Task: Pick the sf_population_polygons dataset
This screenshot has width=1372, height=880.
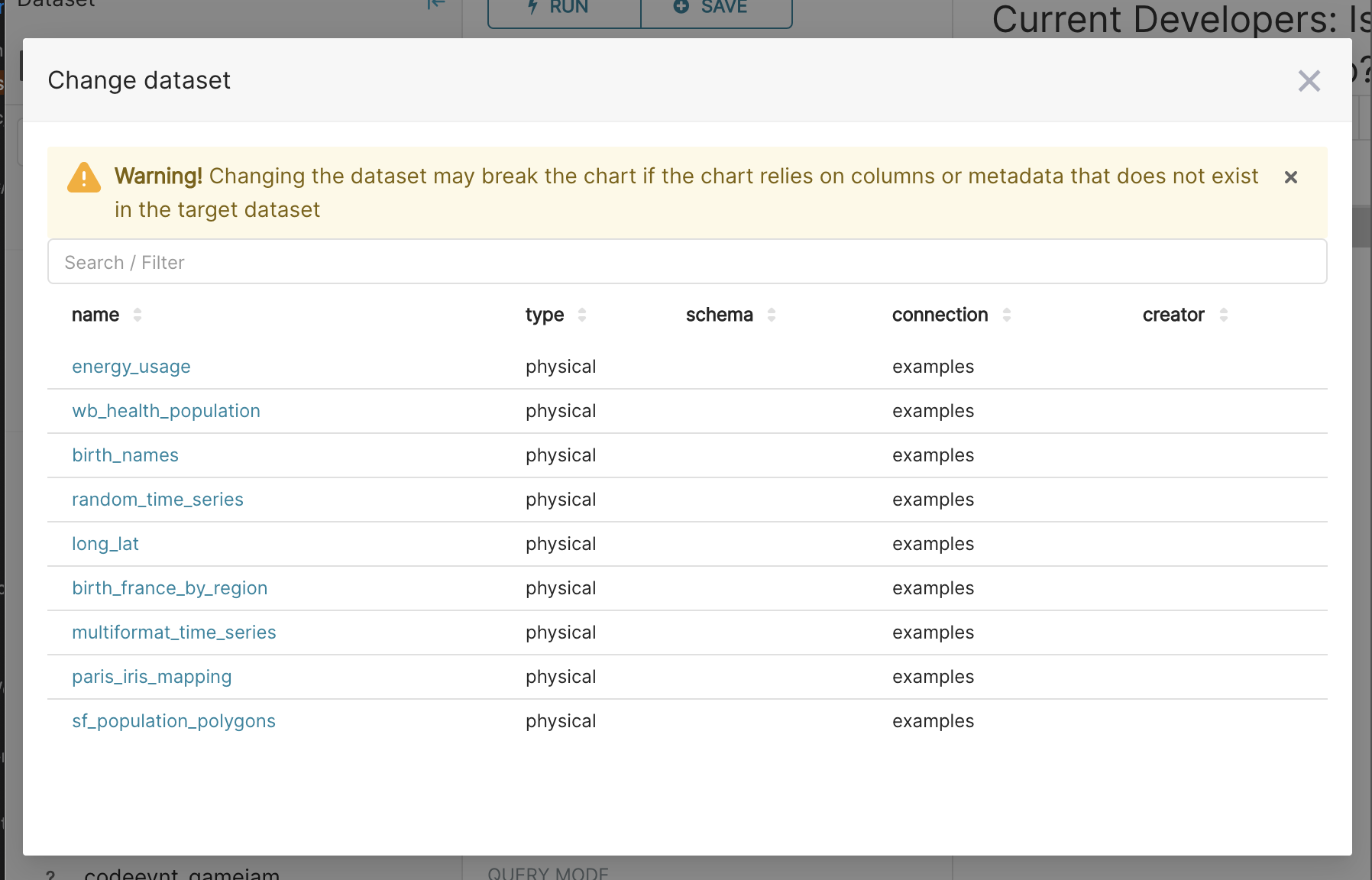Action: (173, 721)
